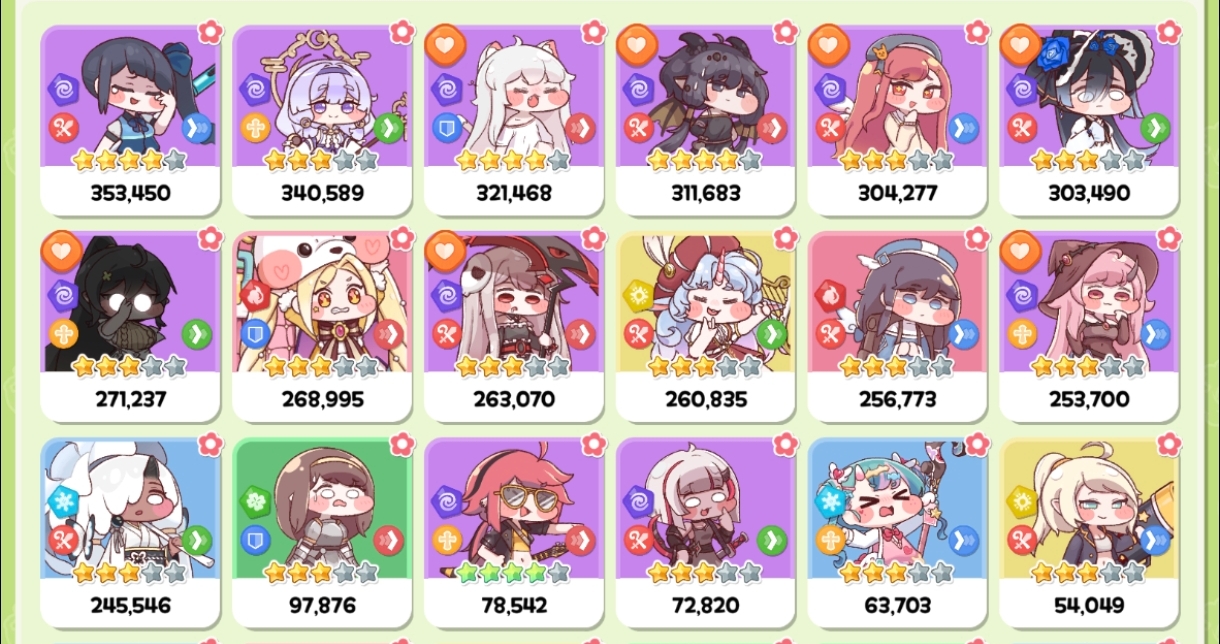Click the pink flower badge on the 353,450 card
The image size is (1220, 644).
pos(210,31)
